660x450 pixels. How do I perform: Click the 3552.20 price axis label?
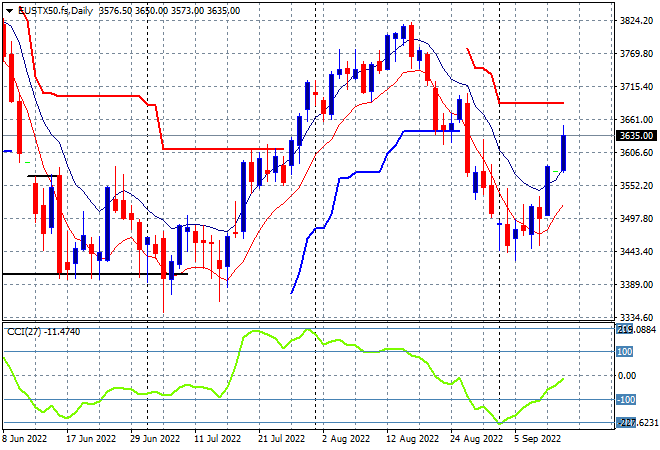coord(636,186)
